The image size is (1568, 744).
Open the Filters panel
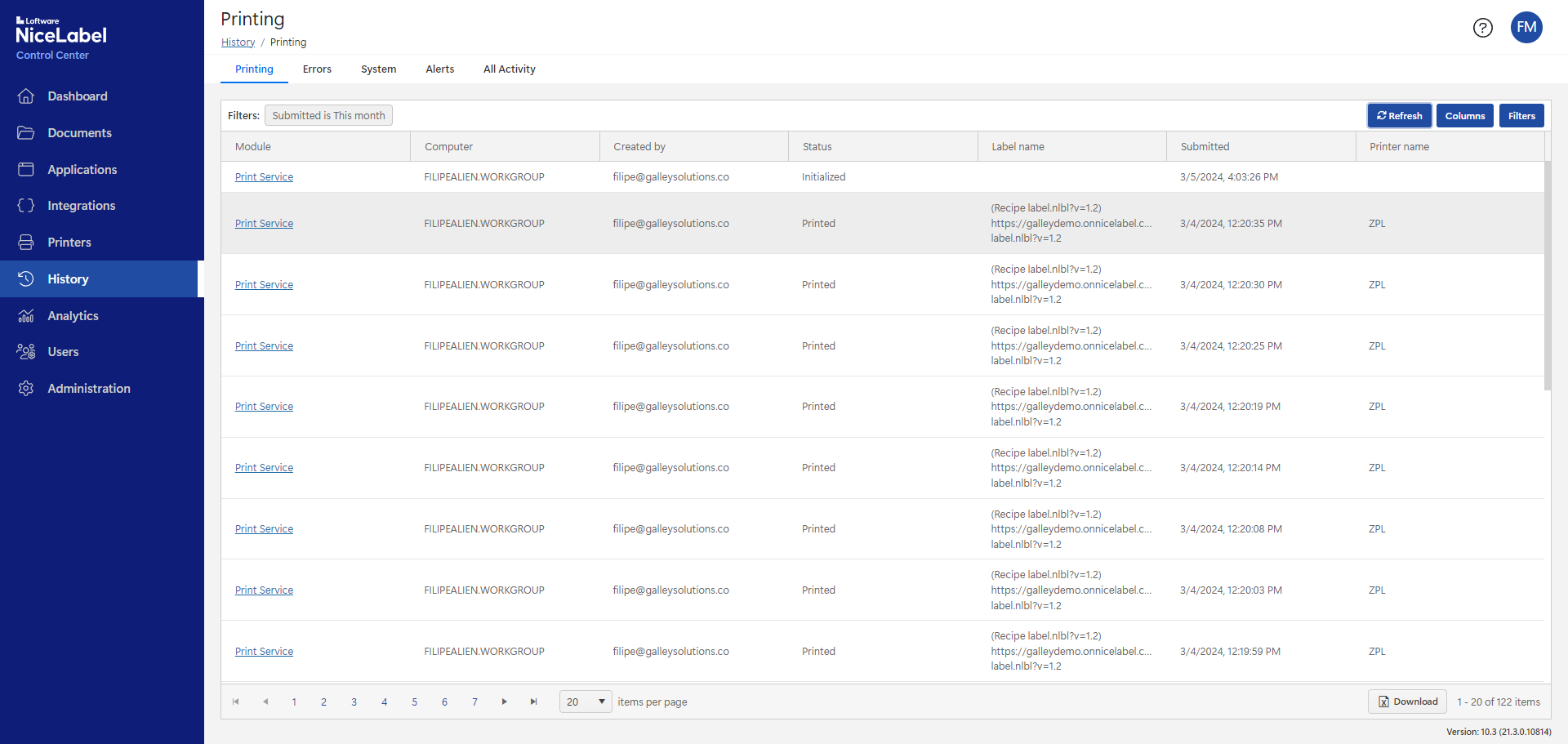pyautogui.click(x=1521, y=115)
